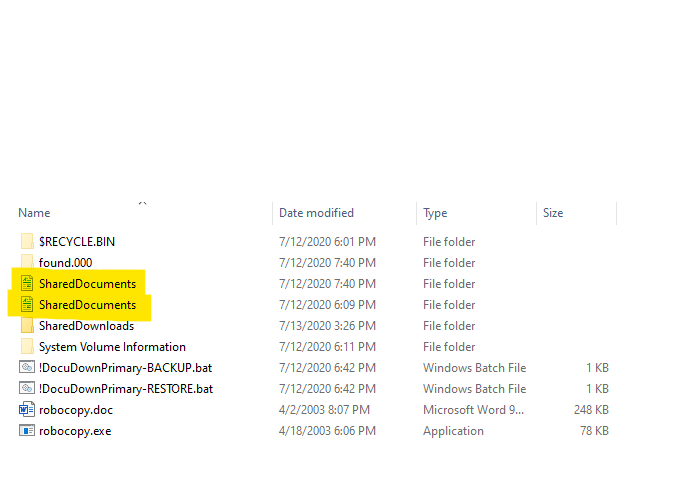This screenshot has width=673, height=503.
Task: Select the $RECYCLE.BIN file name
Action: [x=77, y=242]
